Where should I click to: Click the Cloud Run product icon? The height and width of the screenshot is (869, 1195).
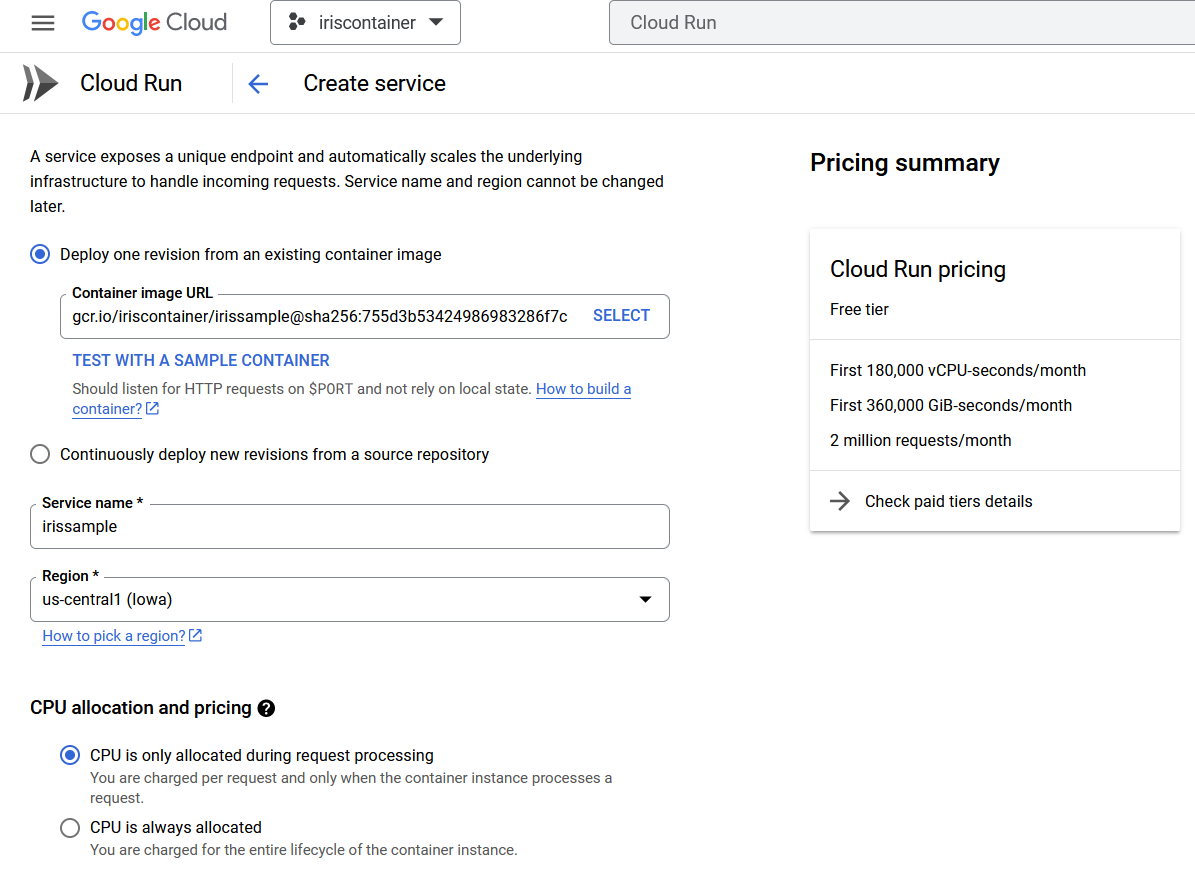40,83
